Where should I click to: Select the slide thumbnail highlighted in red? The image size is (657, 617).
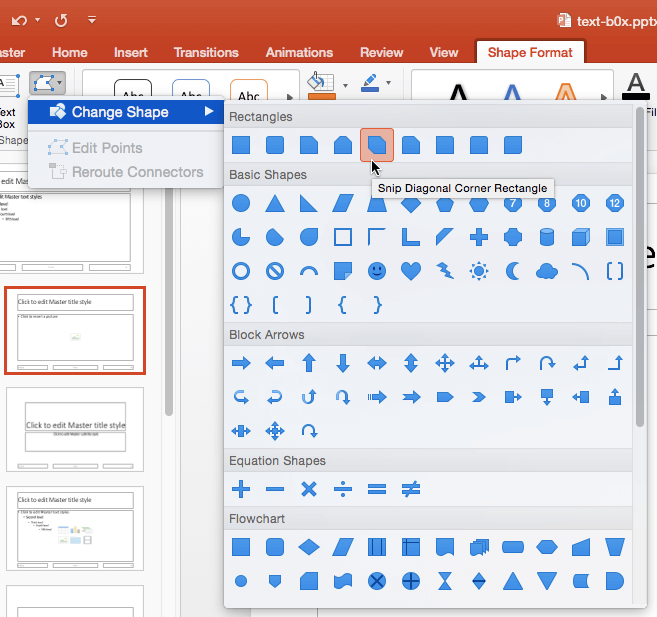(x=75, y=330)
